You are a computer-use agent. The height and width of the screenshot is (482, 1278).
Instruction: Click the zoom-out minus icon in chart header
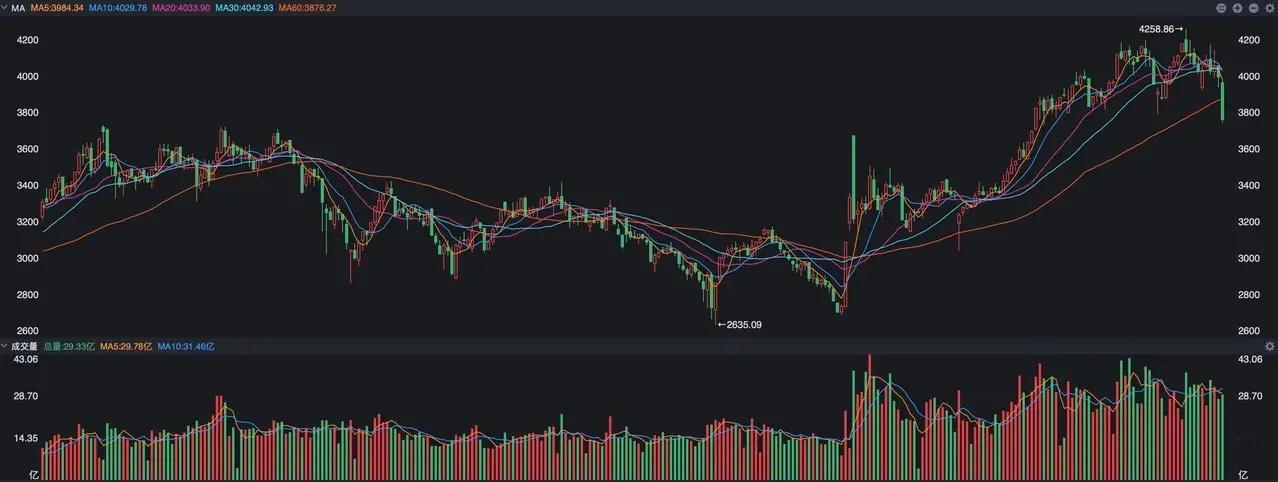click(x=1253, y=8)
